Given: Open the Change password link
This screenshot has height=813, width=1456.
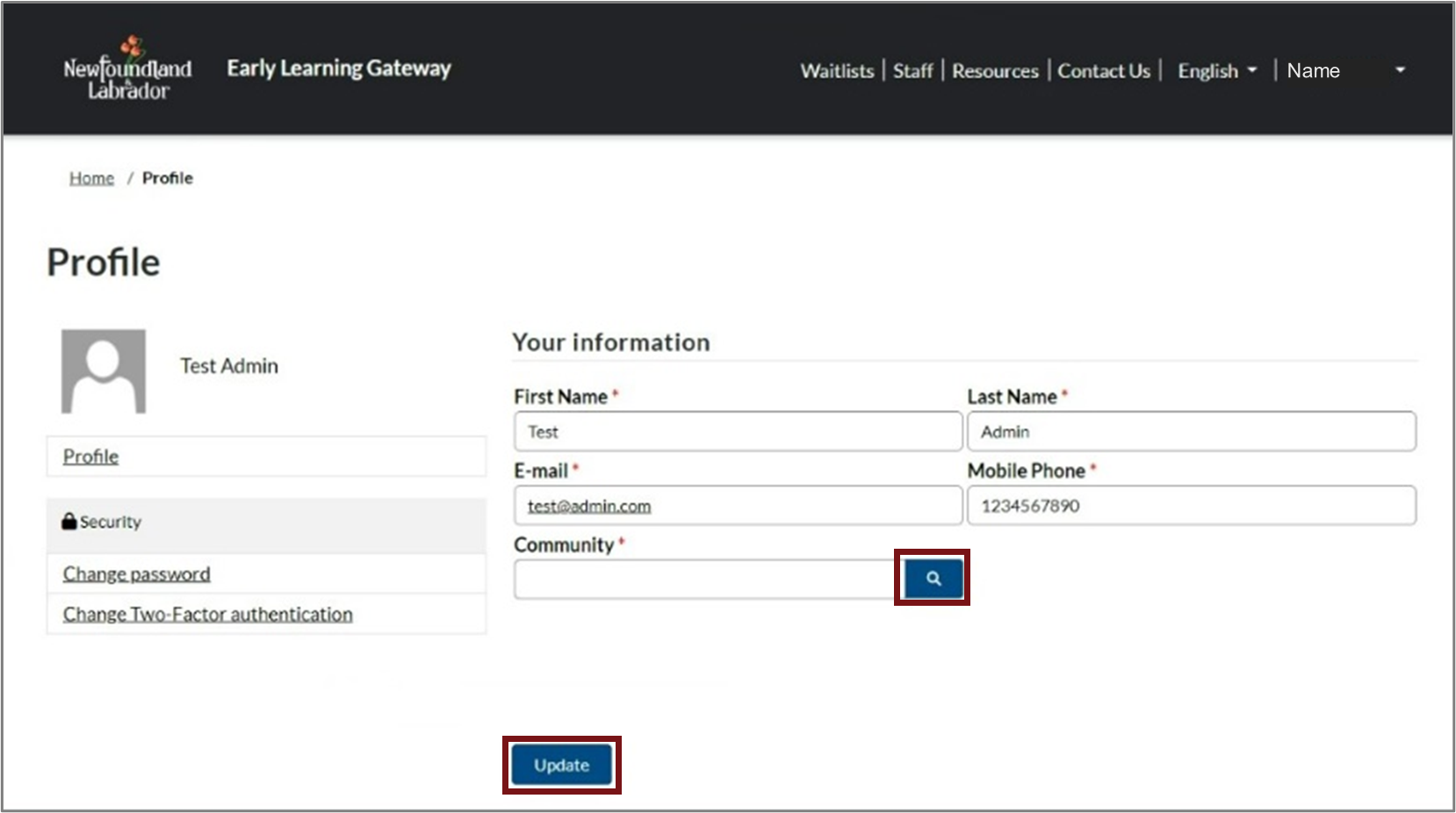Looking at the screenshot, I should (136, 574).
